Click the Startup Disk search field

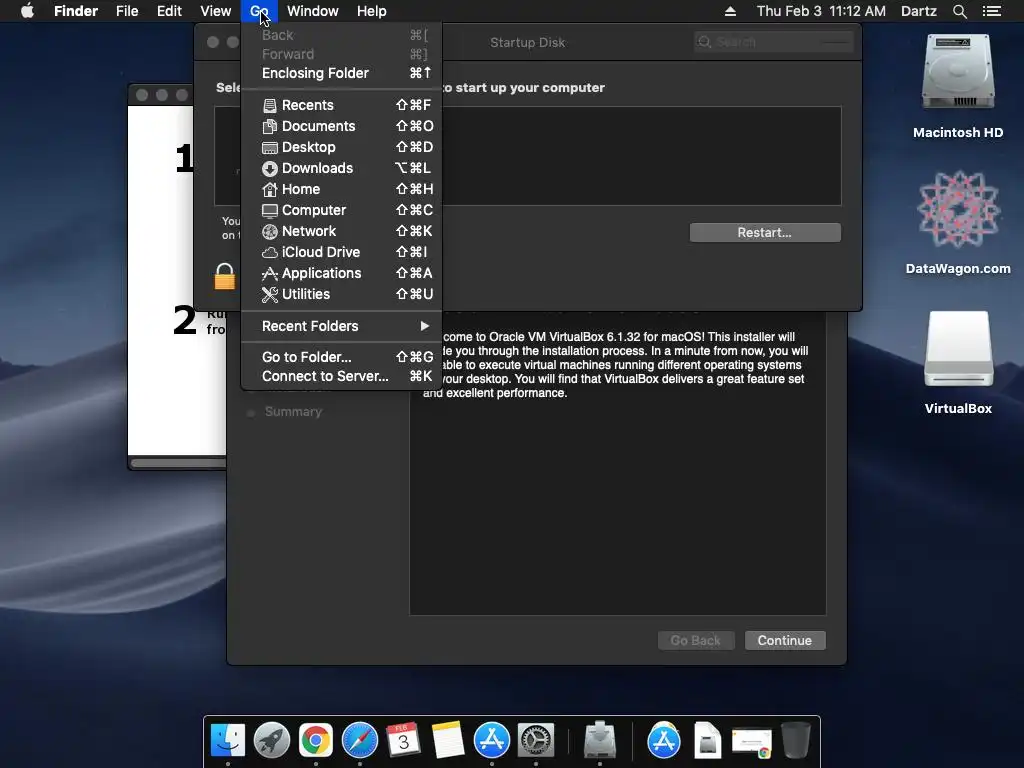pyautogui.click(x=774, y=42)
